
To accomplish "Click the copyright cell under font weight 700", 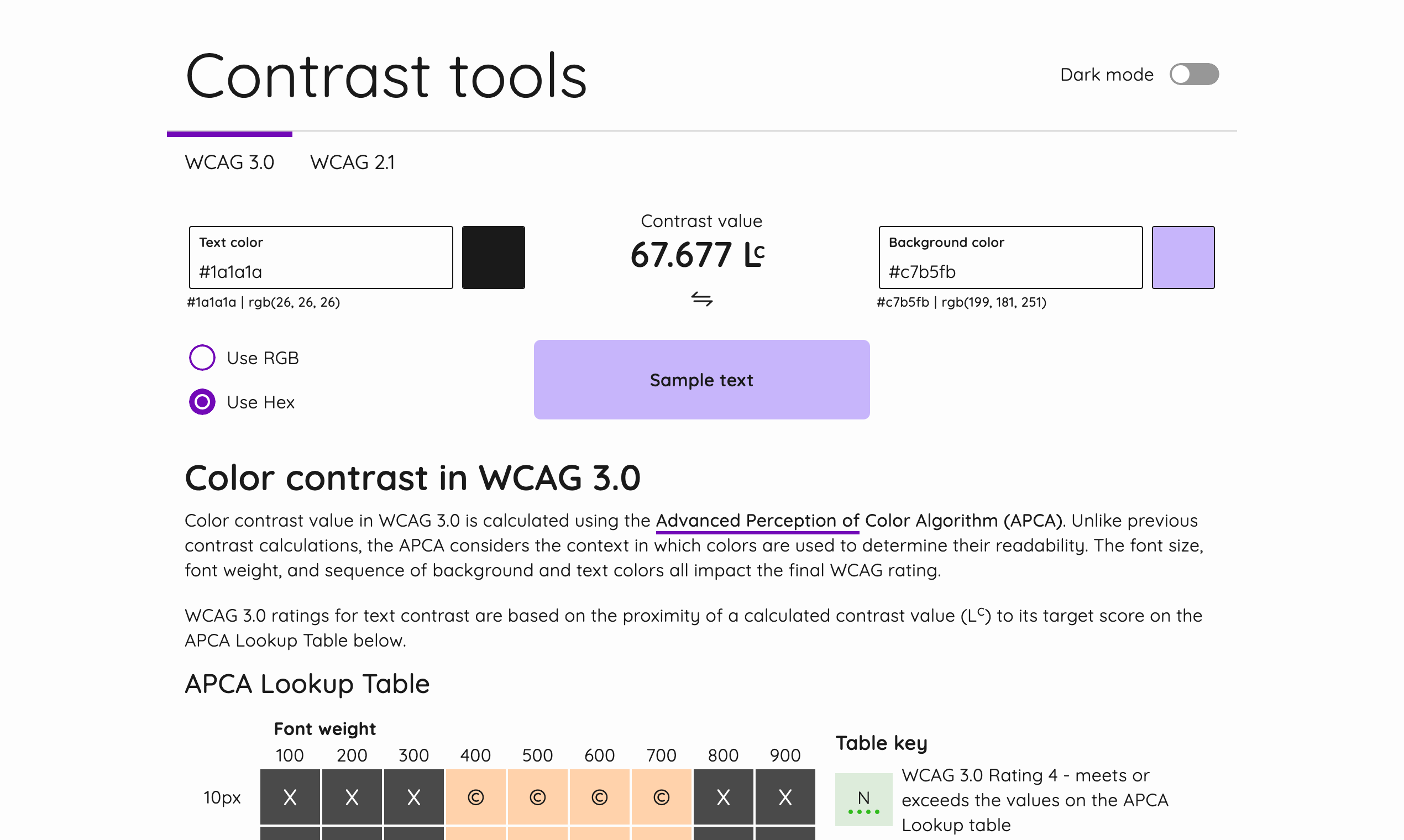I will tap(661, 797).
